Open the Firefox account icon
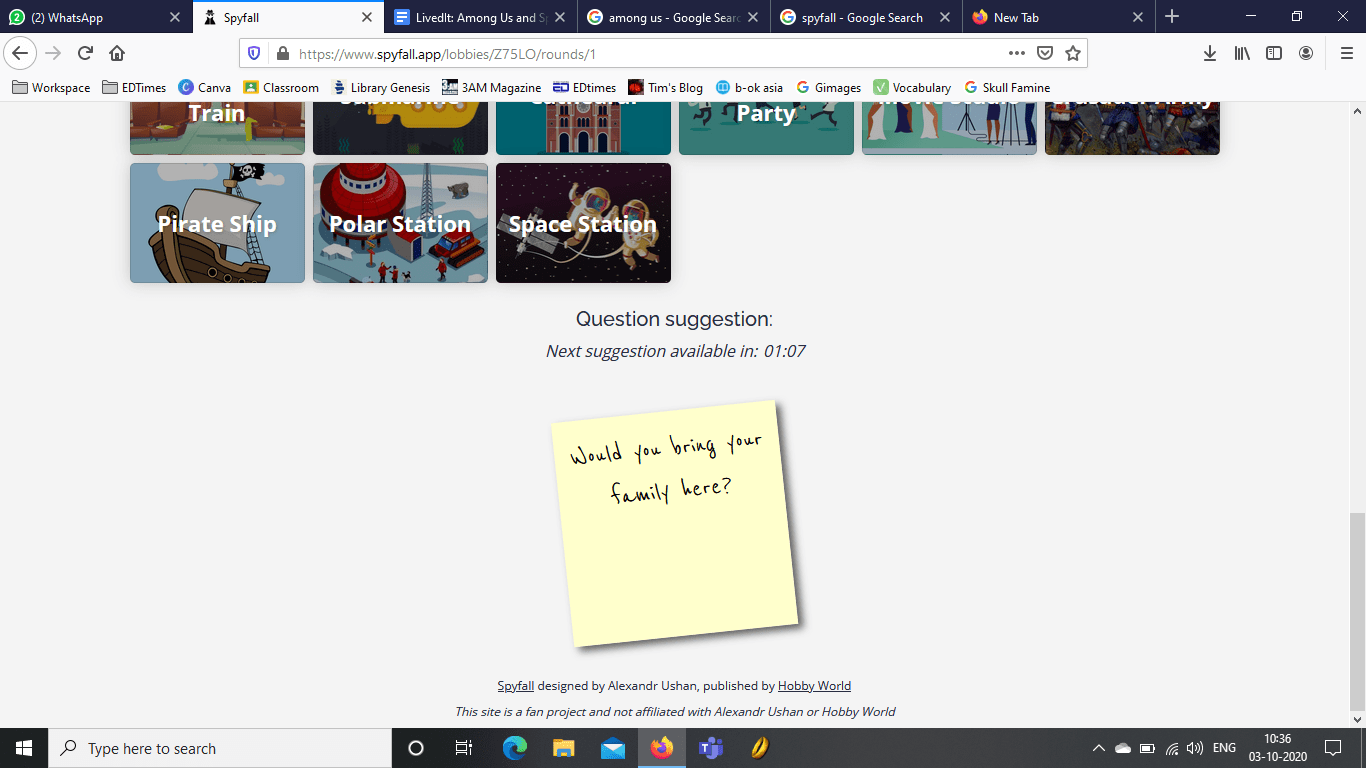The height and width of the screenshot is (768, 1366). [1306, 53]
